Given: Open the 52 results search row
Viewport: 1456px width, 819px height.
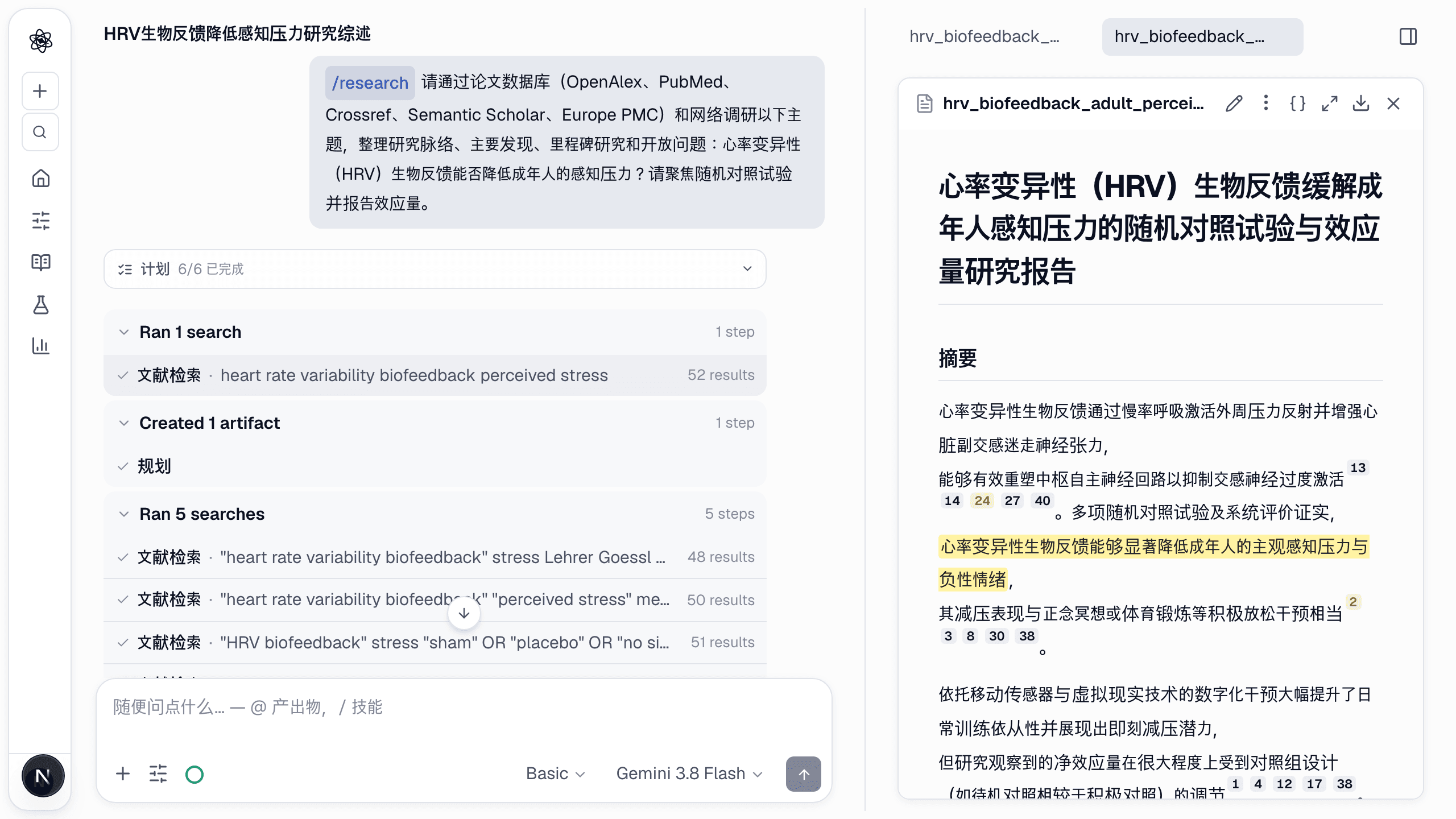Looking at the screenshot, I should [x=435, y=375].
